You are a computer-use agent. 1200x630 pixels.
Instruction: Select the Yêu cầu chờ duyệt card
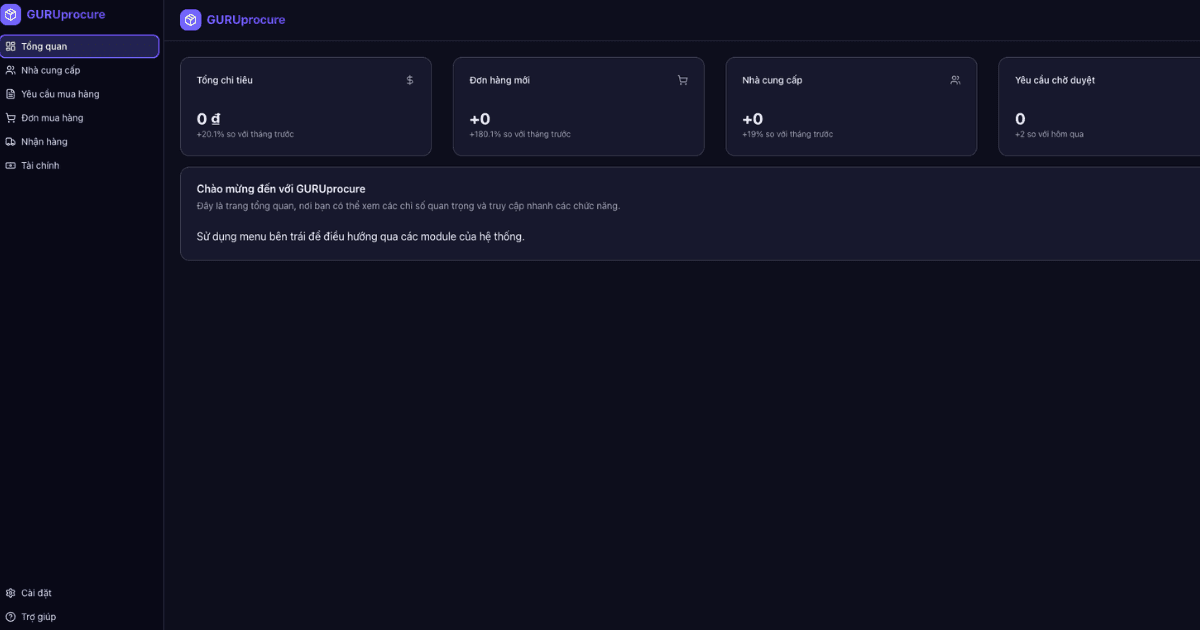tap(1099, 106)
